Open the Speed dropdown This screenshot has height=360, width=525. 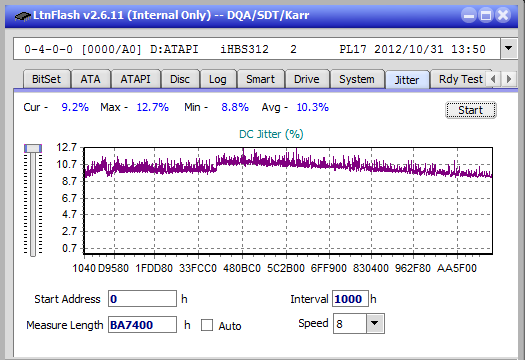click(375, 324)
